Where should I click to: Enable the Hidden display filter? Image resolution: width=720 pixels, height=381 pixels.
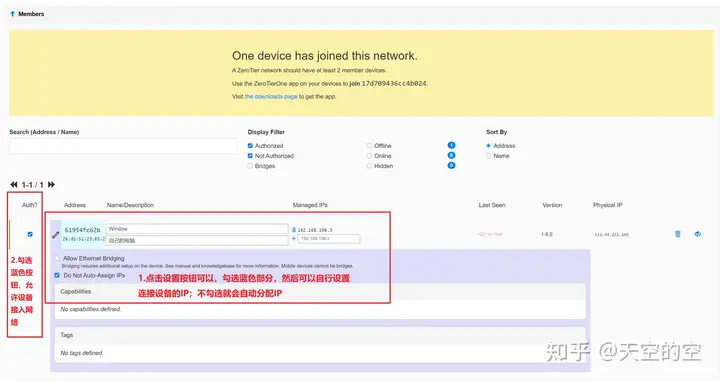coord(369,166)
